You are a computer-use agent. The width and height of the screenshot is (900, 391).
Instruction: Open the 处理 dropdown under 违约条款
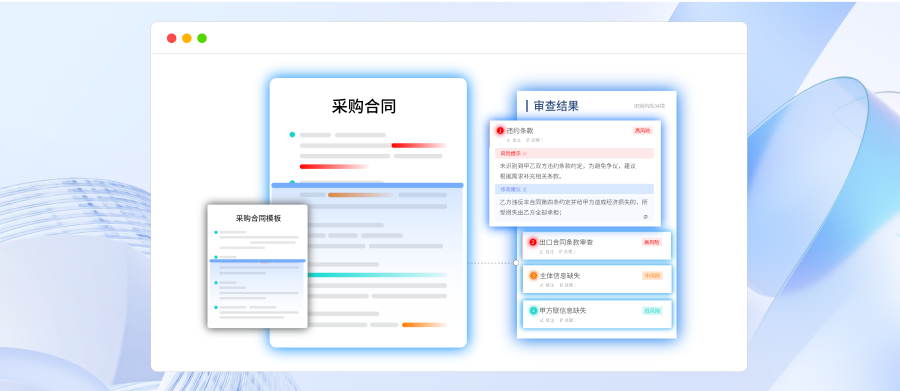534,140
